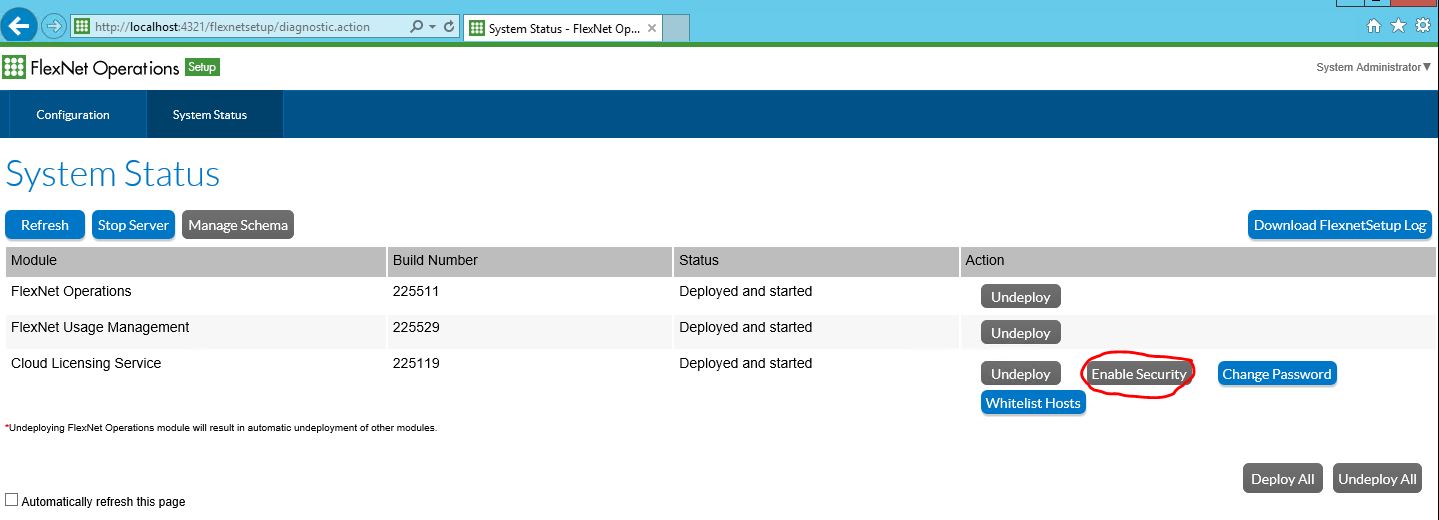Image resolution: width=1439 pixels, height=520 pixels.
Task: Undeploy the Cloud Licensing Service
Action: 1020,374
